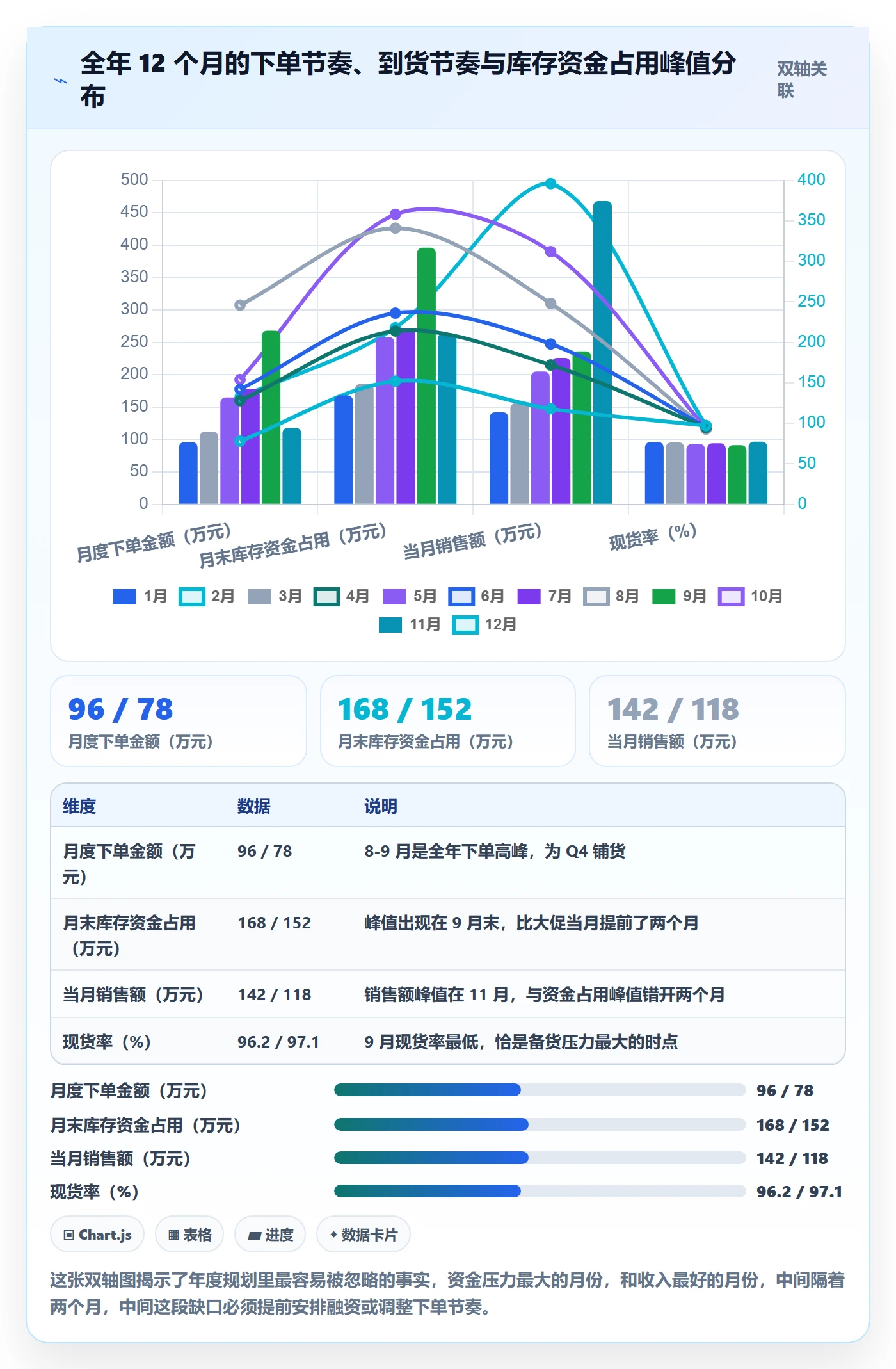Click the 数据 column header
This screenshot has width=896, height=1369.
coord(254,807)
